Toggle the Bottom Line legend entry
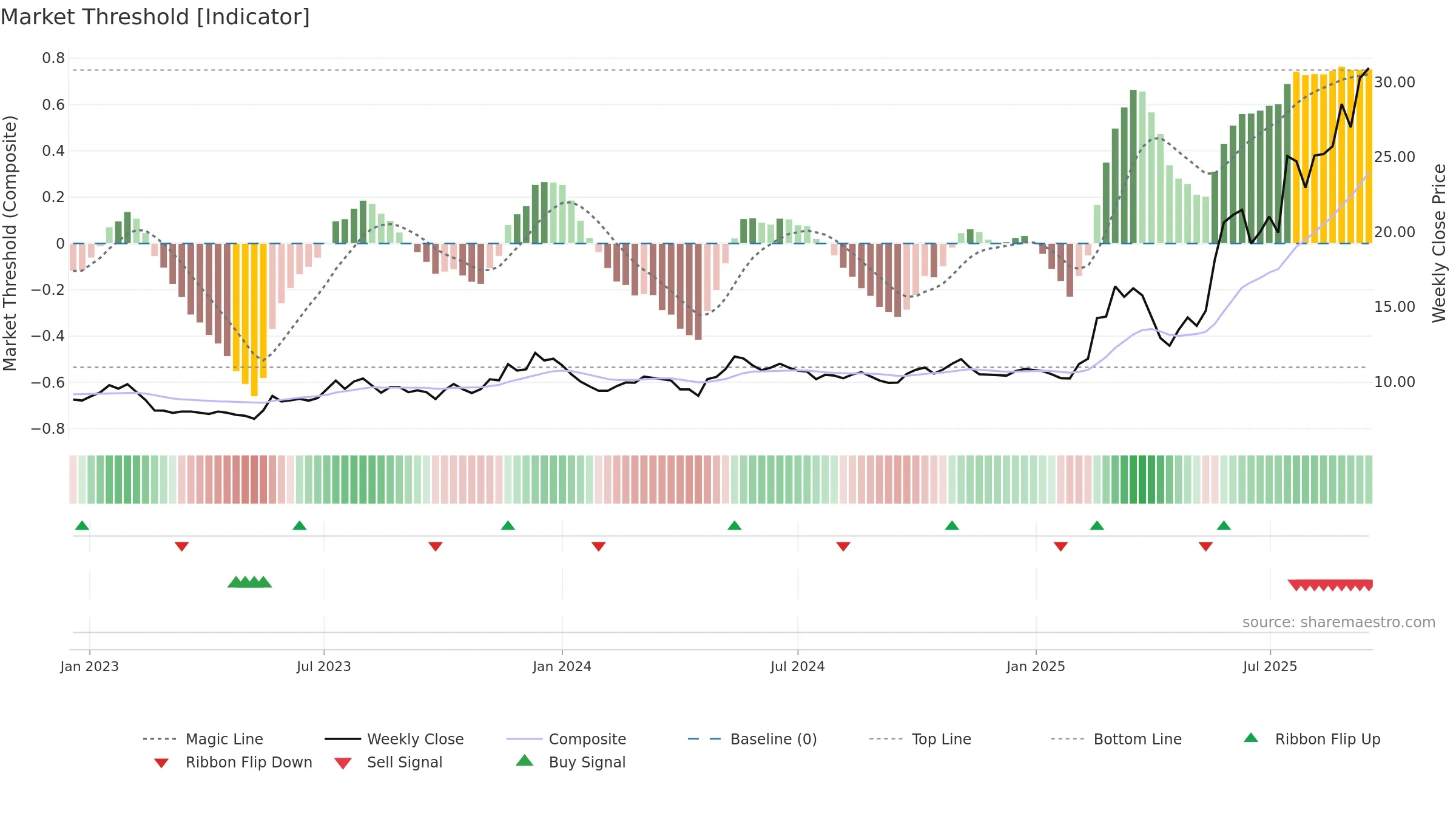Image resolution: width=1456 pixels, height=819 pixels. [x=1116, y=739]
